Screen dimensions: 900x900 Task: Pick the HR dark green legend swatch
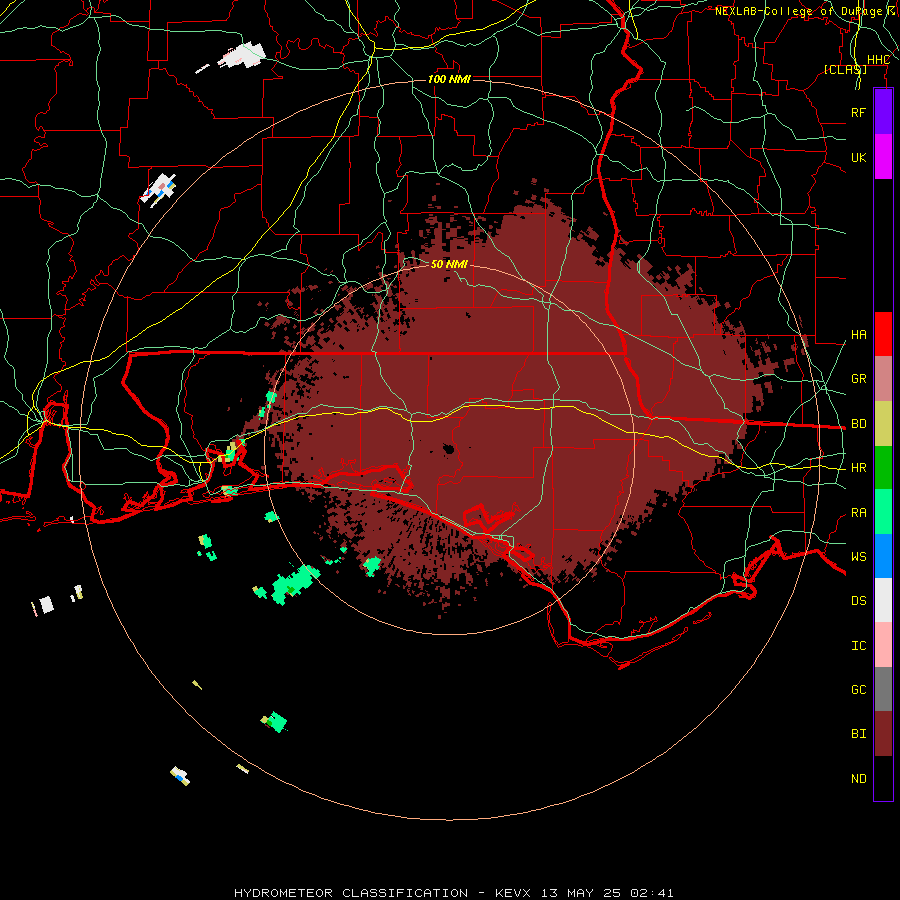point(883,468)
